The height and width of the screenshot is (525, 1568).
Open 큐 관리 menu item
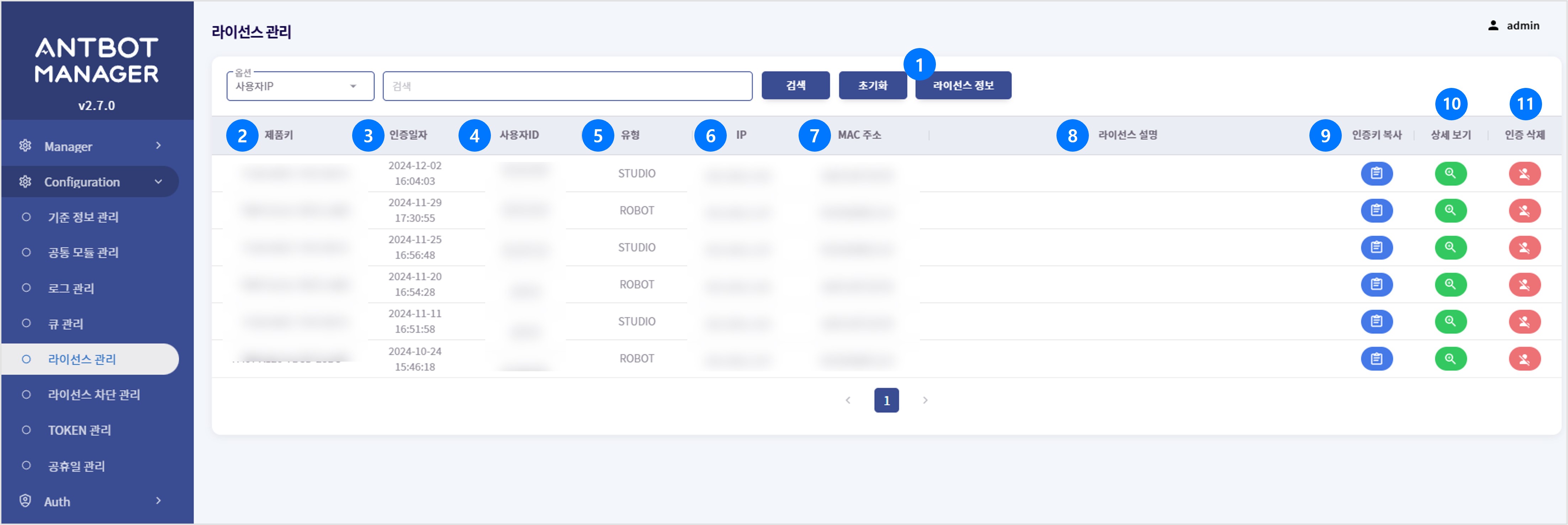click(x=90, y=324)
